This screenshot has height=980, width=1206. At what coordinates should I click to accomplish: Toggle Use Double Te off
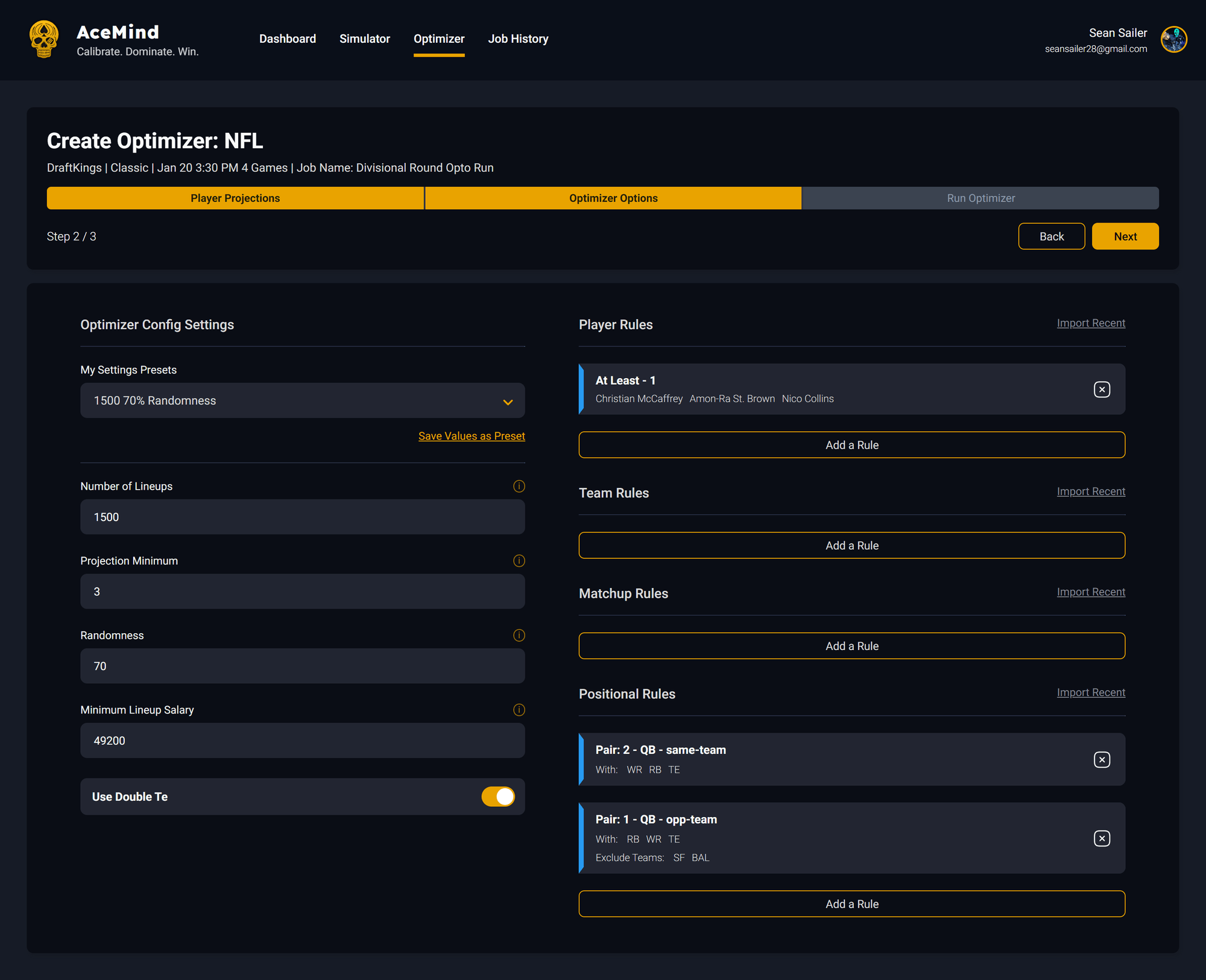[x=498, y=796]
